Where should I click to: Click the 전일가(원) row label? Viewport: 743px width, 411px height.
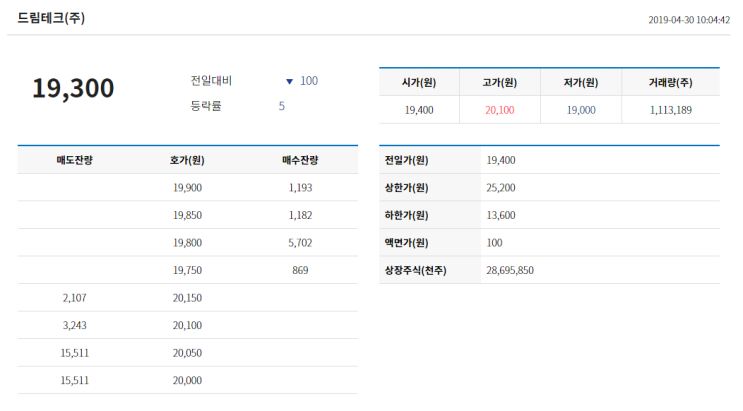(x=407, y=160)
